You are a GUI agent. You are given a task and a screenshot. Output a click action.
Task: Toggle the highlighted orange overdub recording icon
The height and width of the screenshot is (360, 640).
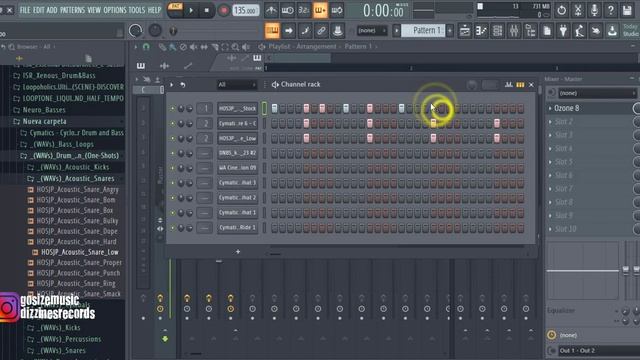pos(320,10)
